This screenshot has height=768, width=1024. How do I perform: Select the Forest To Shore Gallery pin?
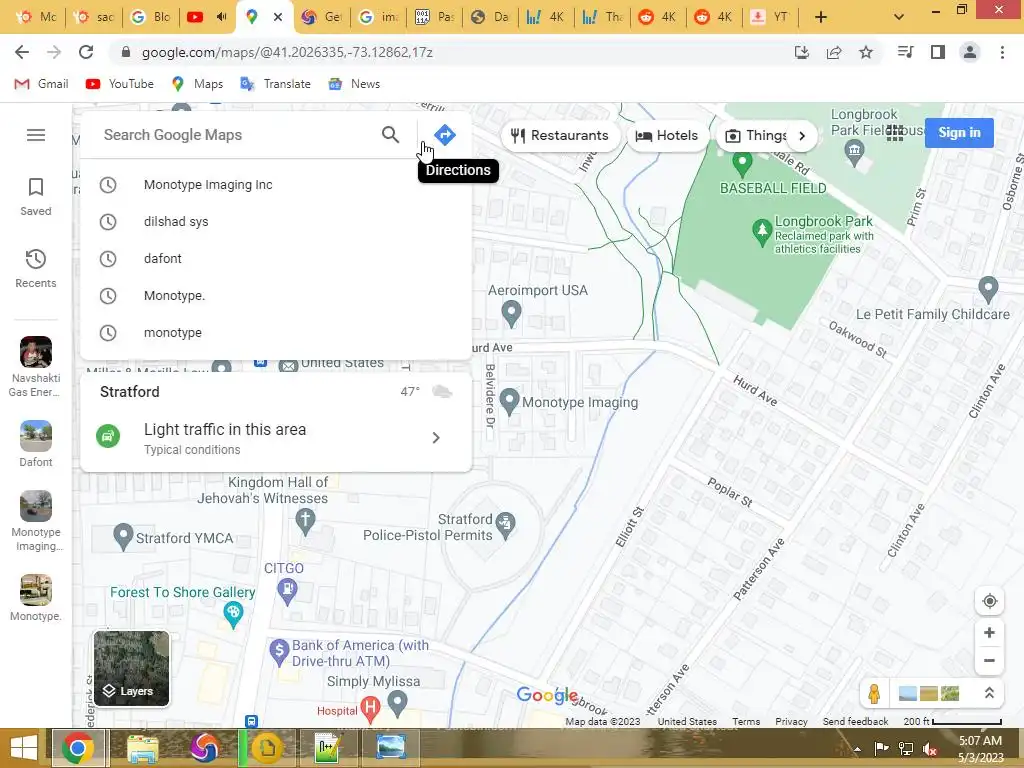pyautogui.click(x=233, y=615)
